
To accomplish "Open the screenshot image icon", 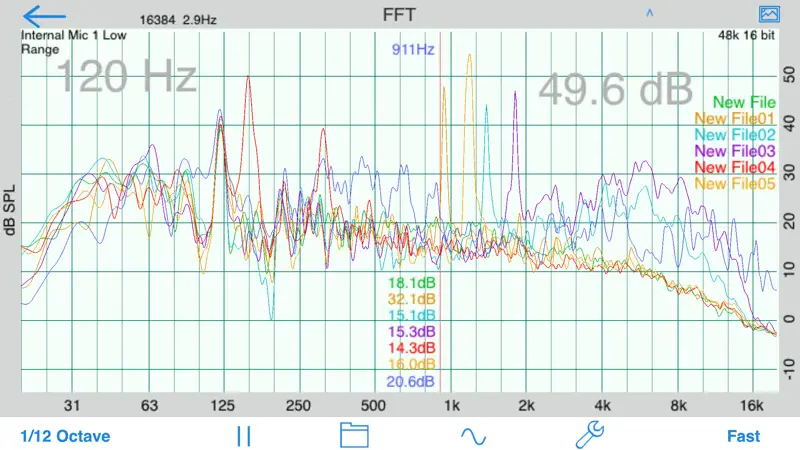I will coord(769,14).
